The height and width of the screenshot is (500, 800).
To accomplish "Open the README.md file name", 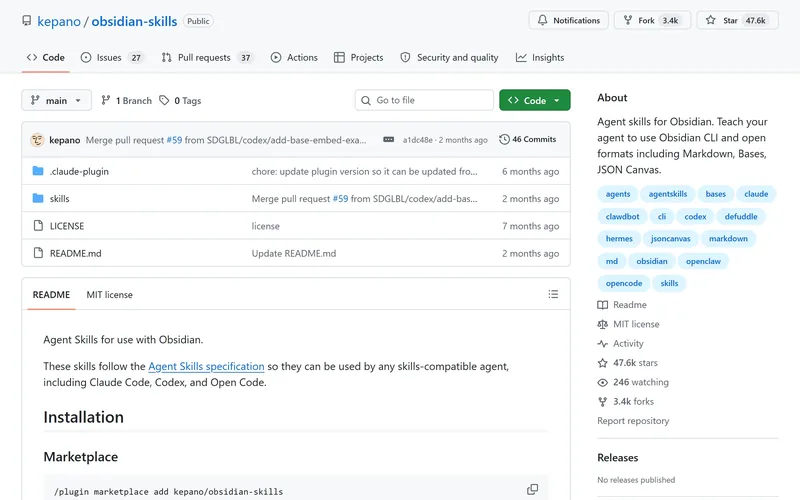I will pos(76,253).
